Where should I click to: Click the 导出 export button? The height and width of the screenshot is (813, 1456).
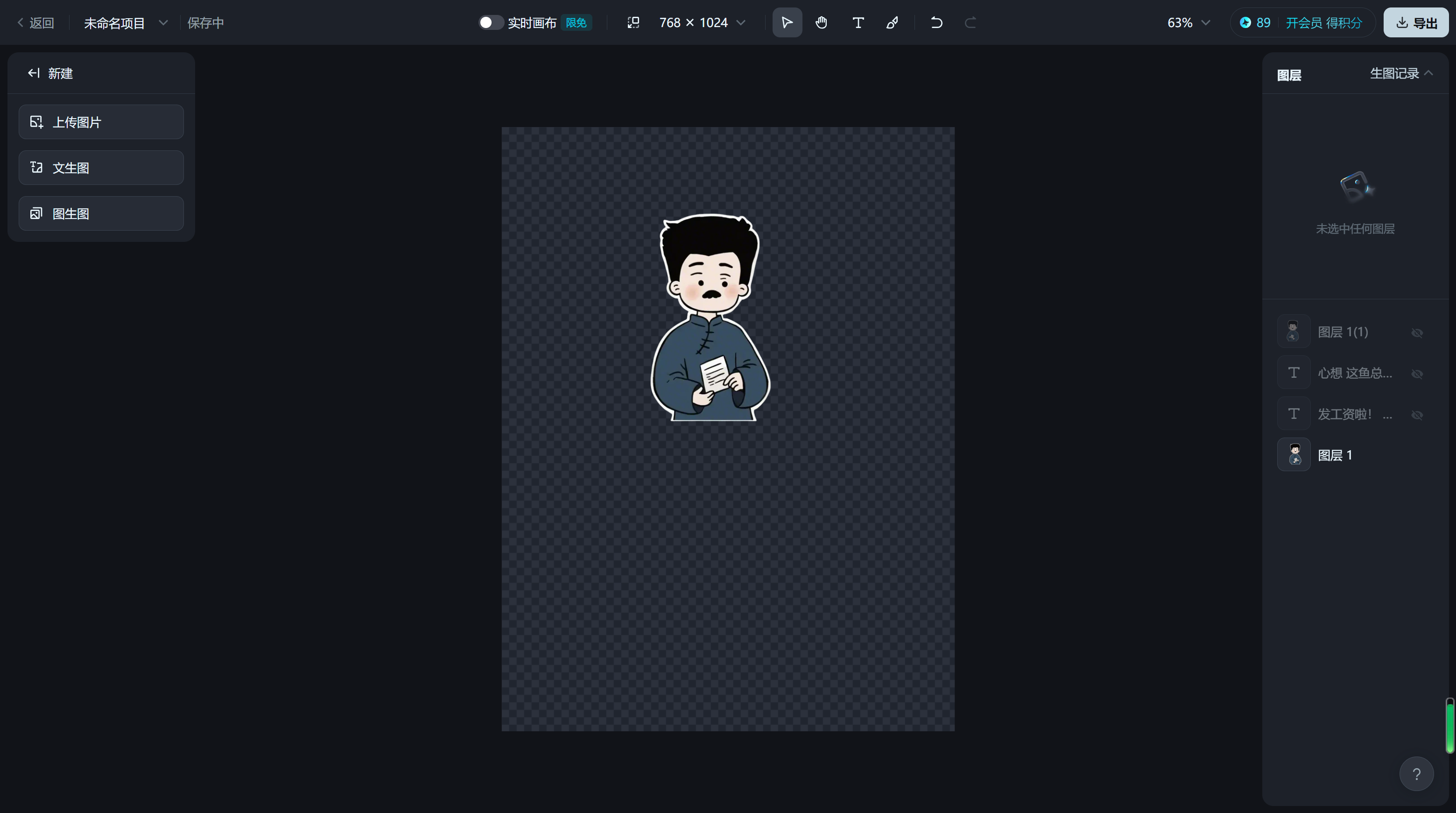click(x=1415, y=22)
